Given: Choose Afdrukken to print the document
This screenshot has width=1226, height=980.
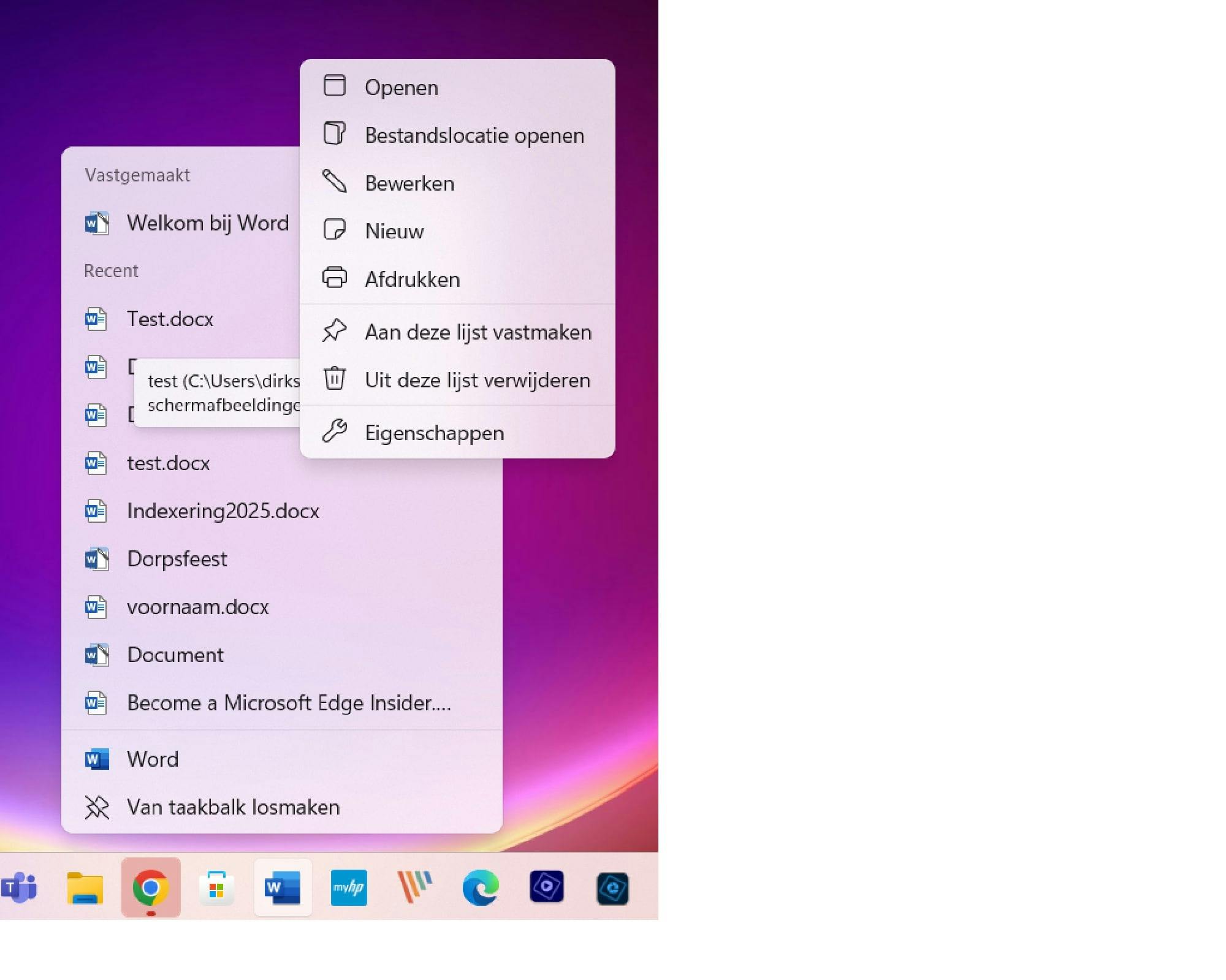Looking at the screenshot, I should pyautogui.click(x=412, y=279).
